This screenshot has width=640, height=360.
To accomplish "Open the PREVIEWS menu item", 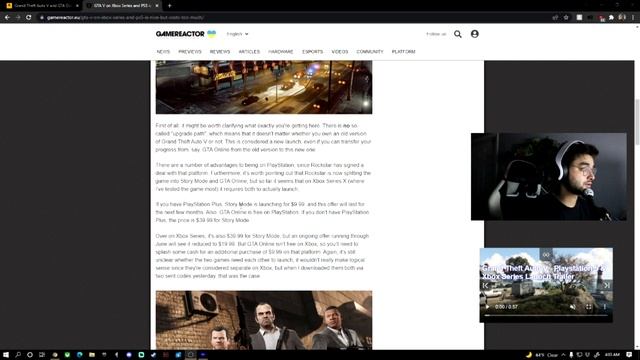I will pos(190,52).
